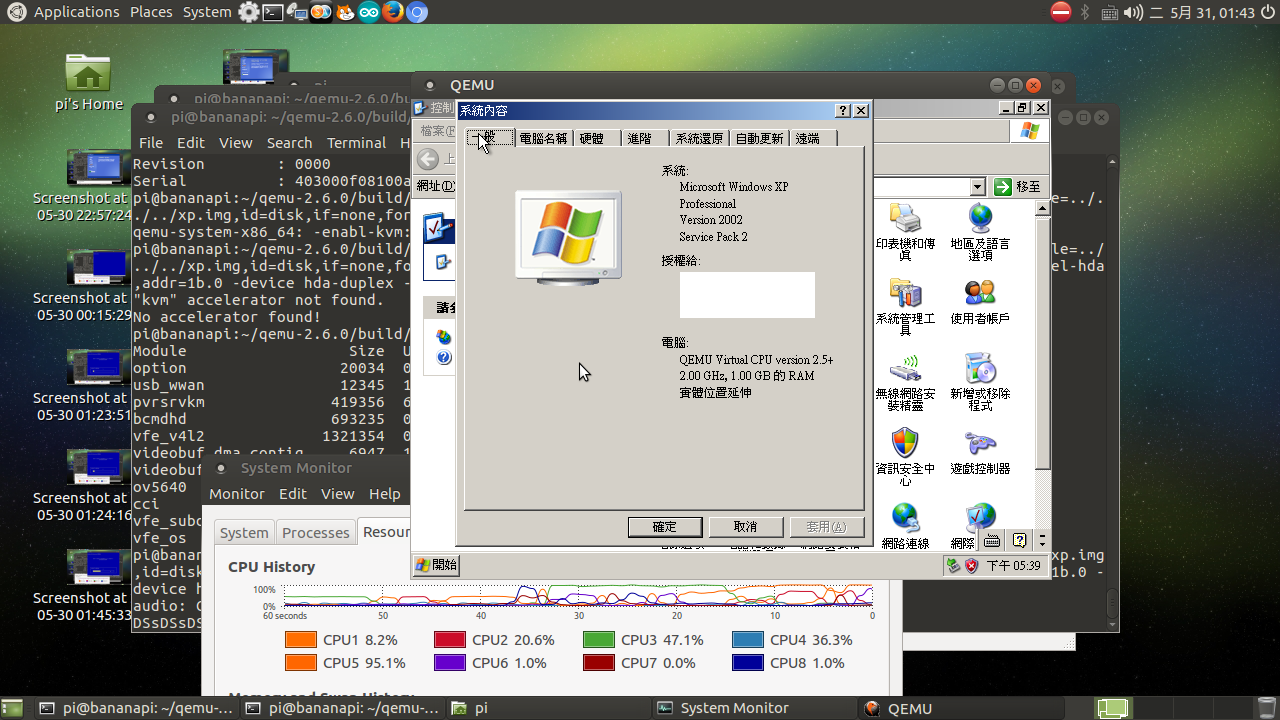This screenshot has width=1280, height=720.
Task: Click the CPU1 color swatch
Action: [300, 640]
